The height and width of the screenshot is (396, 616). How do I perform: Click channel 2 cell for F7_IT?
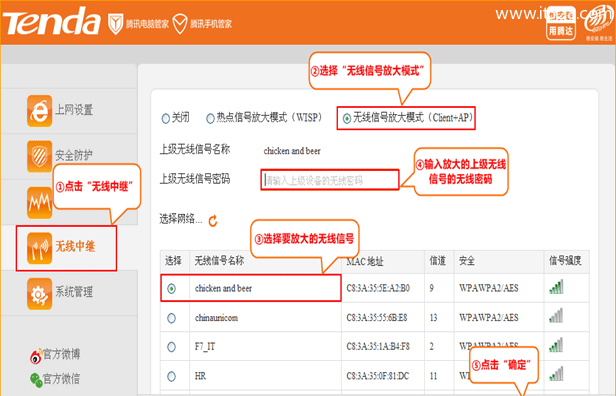pyautogui.click(x=431, y=346)
